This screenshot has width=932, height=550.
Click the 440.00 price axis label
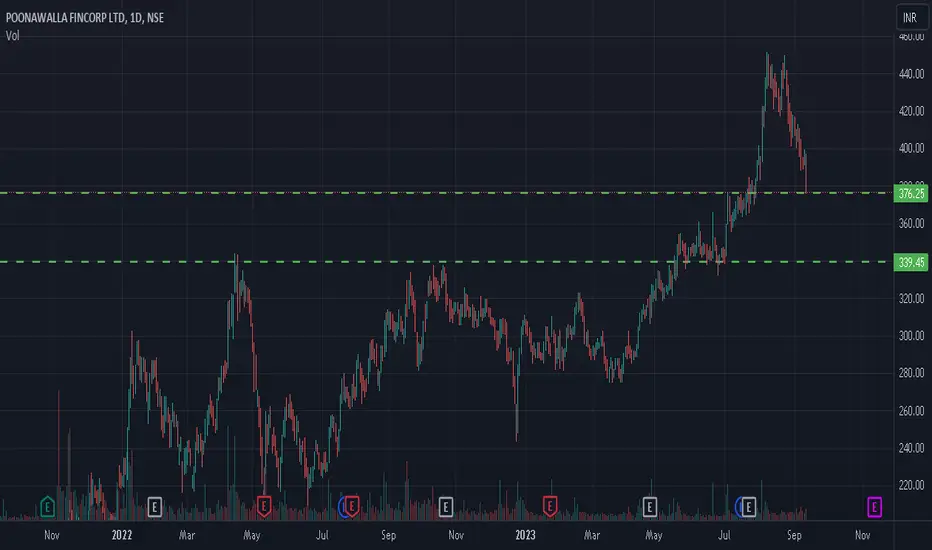[x=911, y=74]
